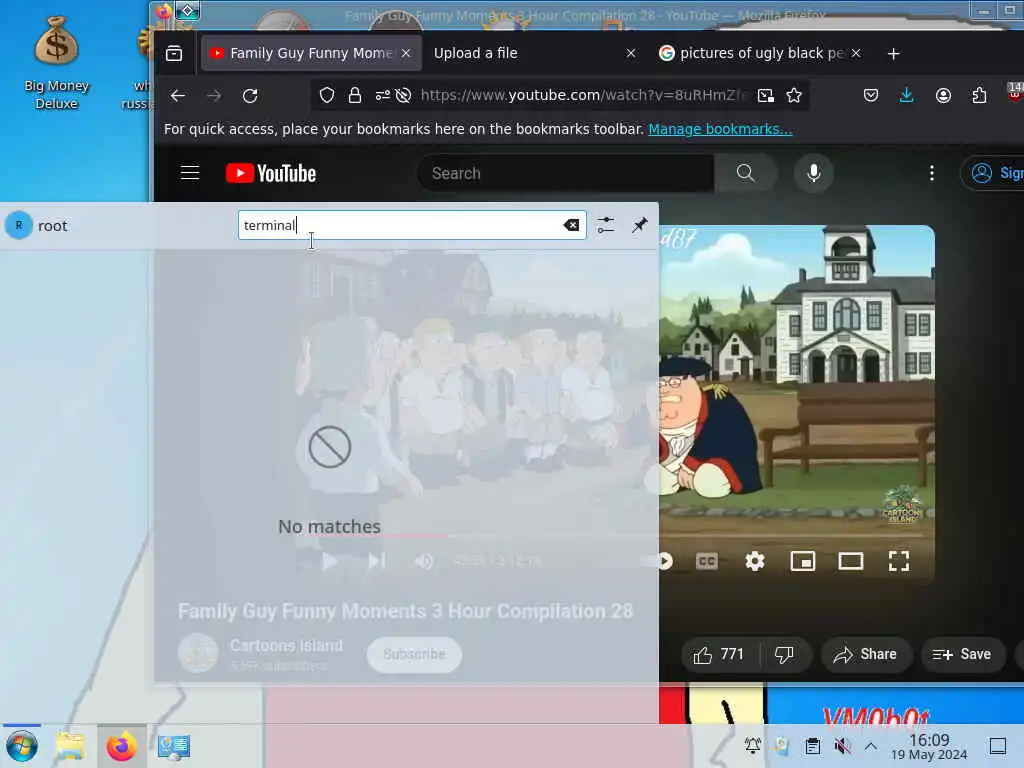Image resolution: width=1024 pixels, height=768 pixels.
Task: Start YouTube voice search with microphone
Action: (814, 173)
